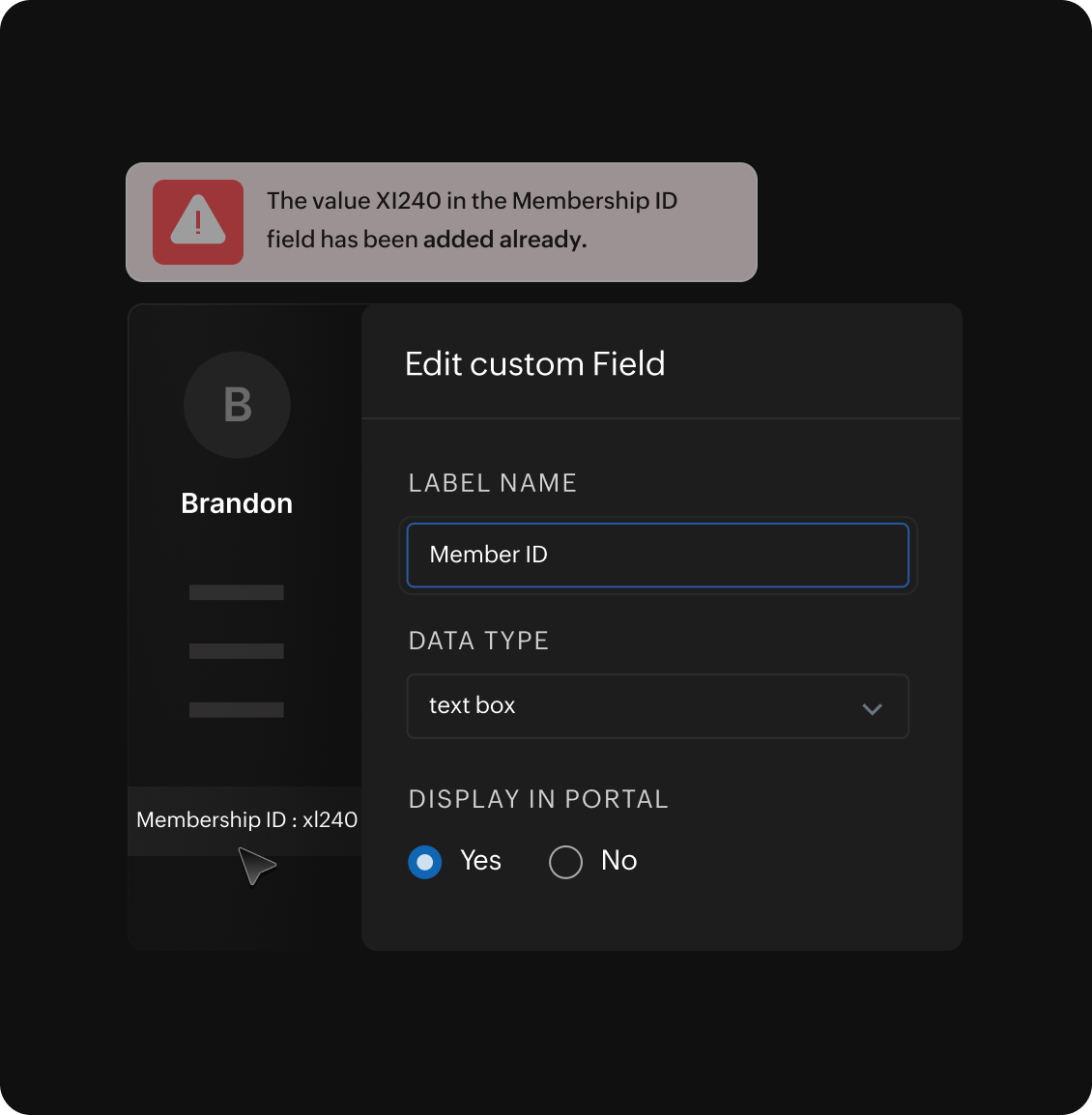
Task: Select the 'Membership ID : xl240' row
Action: pos(246,820)
